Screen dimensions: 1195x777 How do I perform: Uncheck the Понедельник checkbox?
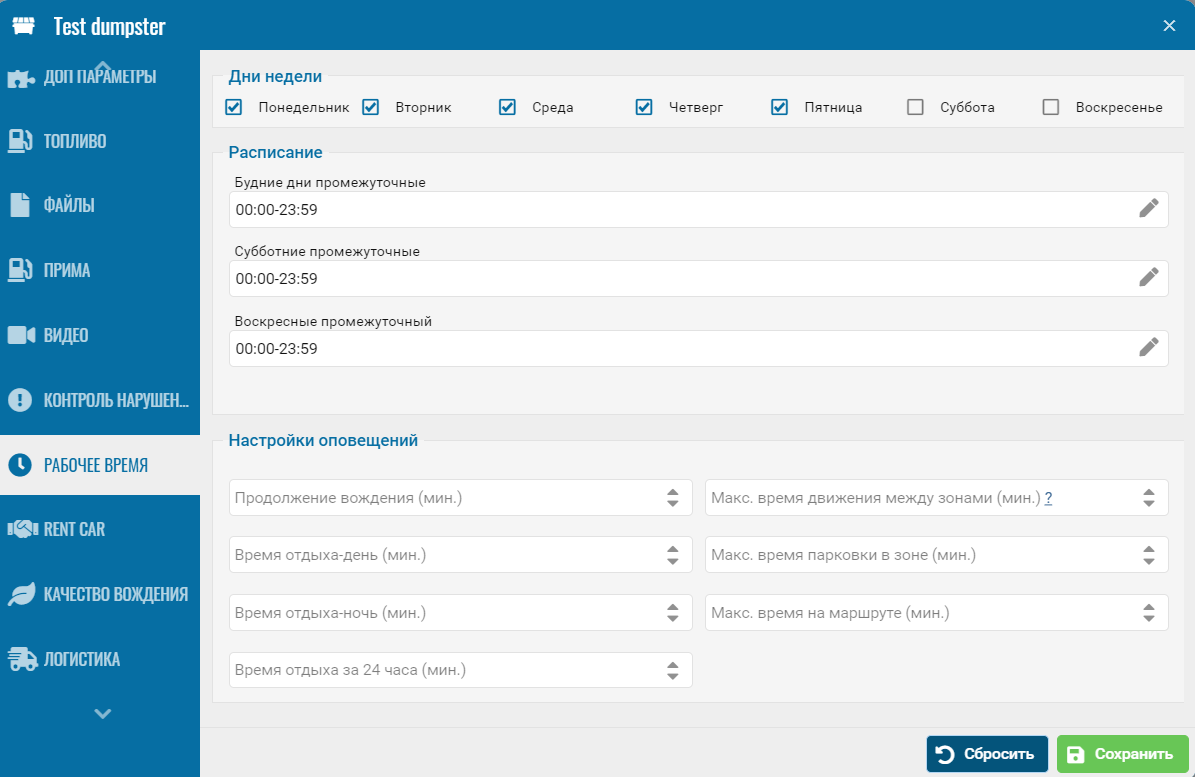(x=234, y=107)
